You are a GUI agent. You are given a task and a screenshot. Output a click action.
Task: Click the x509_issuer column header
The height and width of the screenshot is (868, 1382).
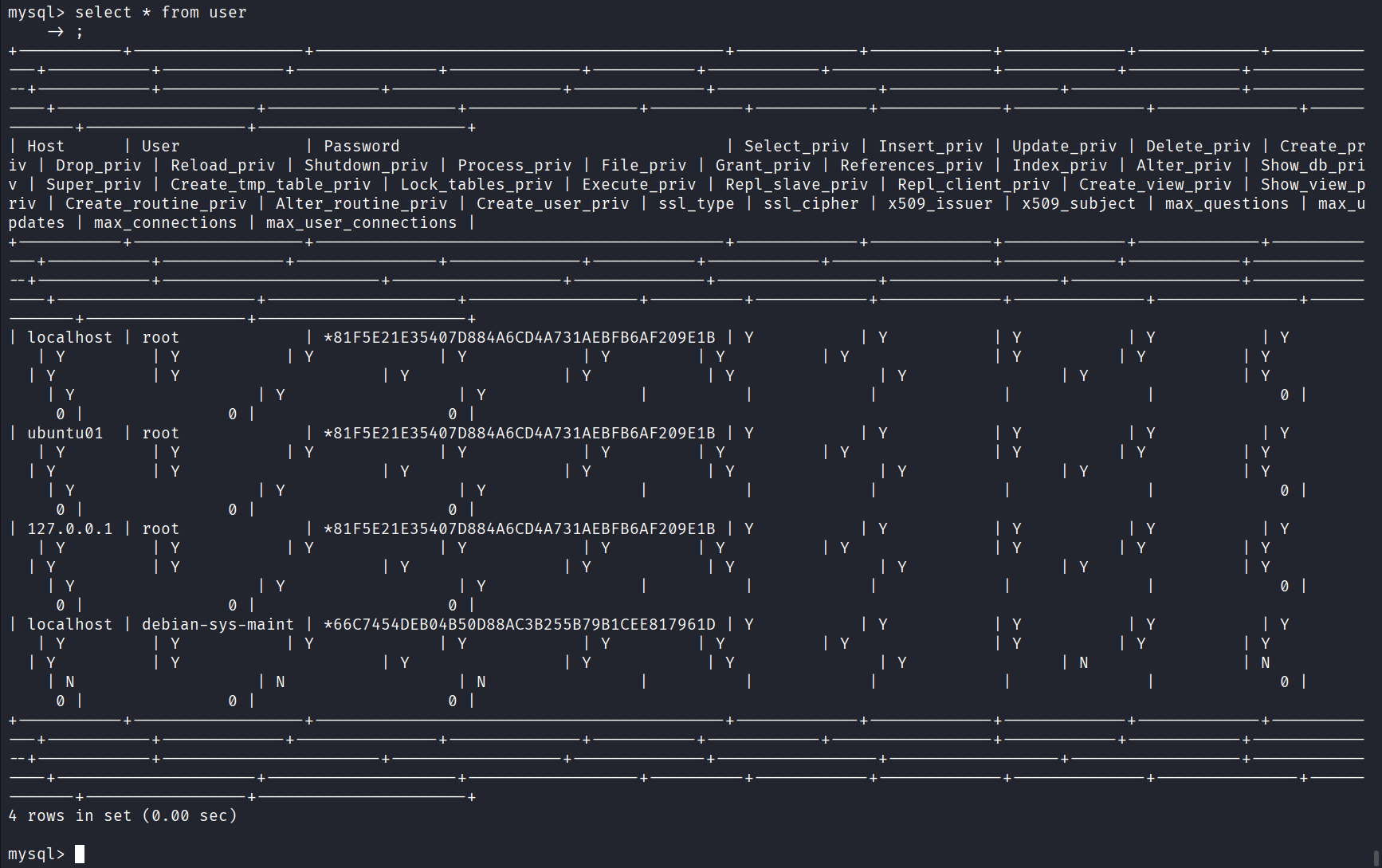point(940,203)
